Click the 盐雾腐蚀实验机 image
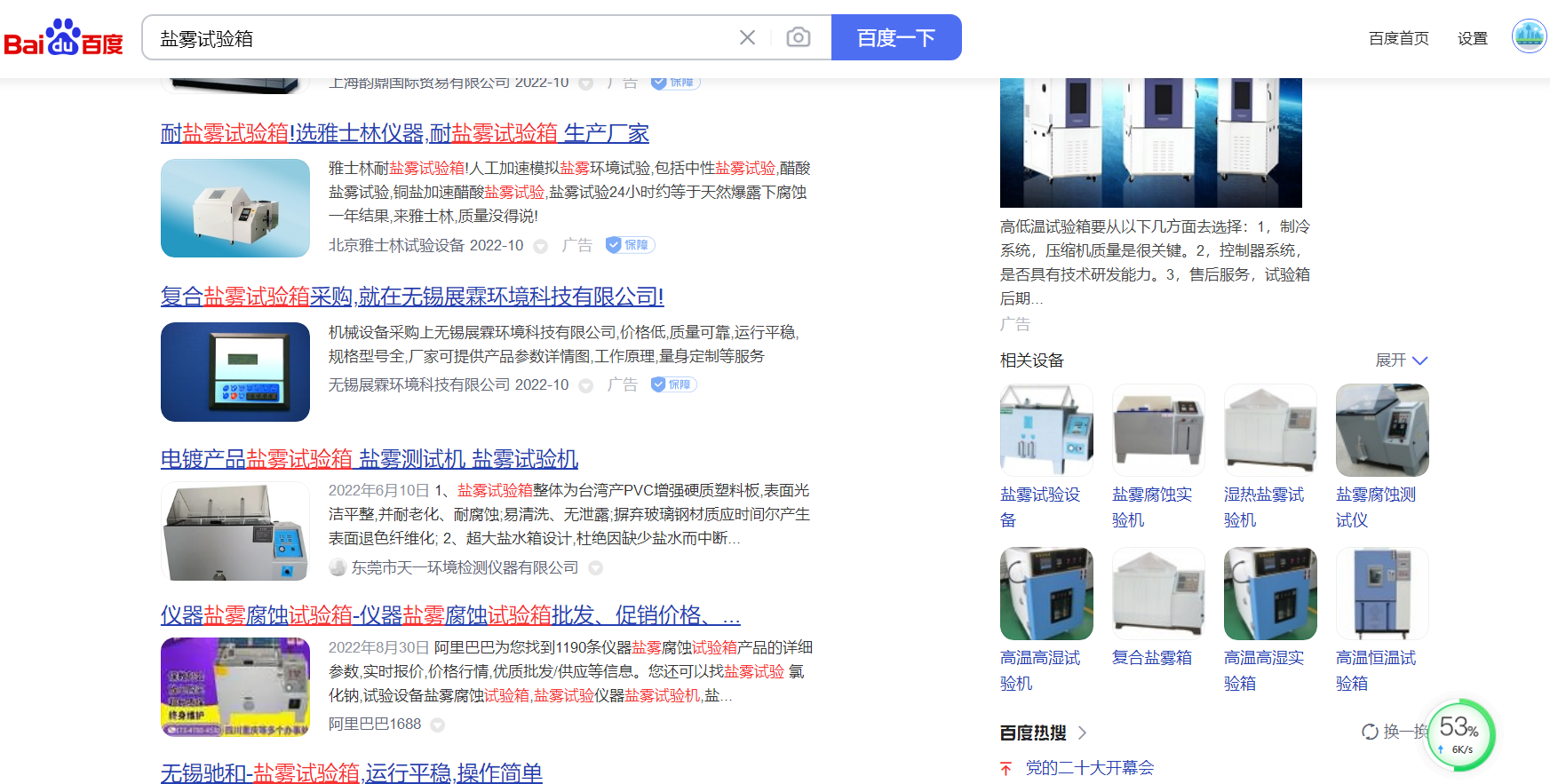1550x784 pixels. [1158, 431]
